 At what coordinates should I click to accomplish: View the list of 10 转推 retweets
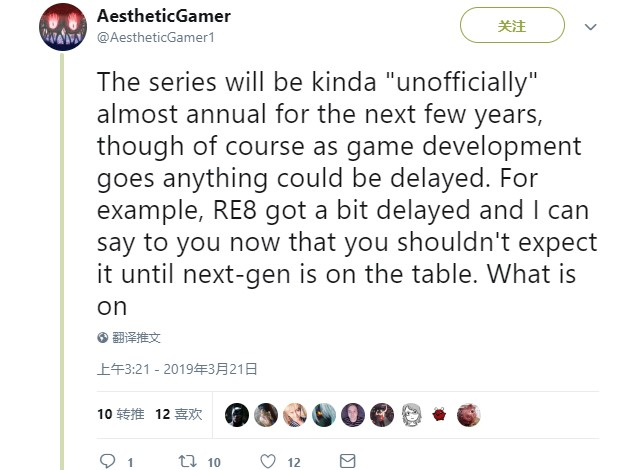click(x=120, y=413)
